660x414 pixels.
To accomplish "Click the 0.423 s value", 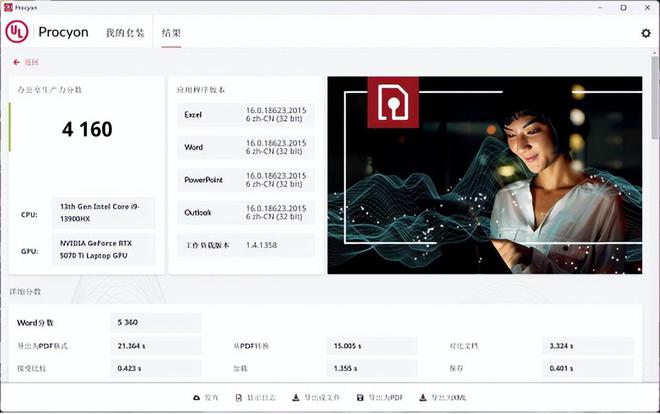I will point(156,369).
